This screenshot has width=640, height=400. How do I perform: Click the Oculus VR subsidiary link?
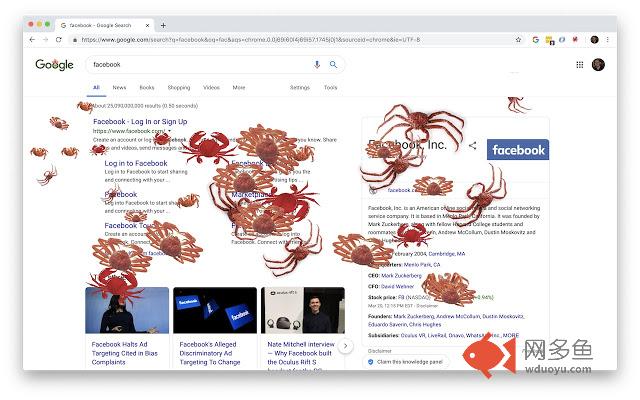click(413, 336)
